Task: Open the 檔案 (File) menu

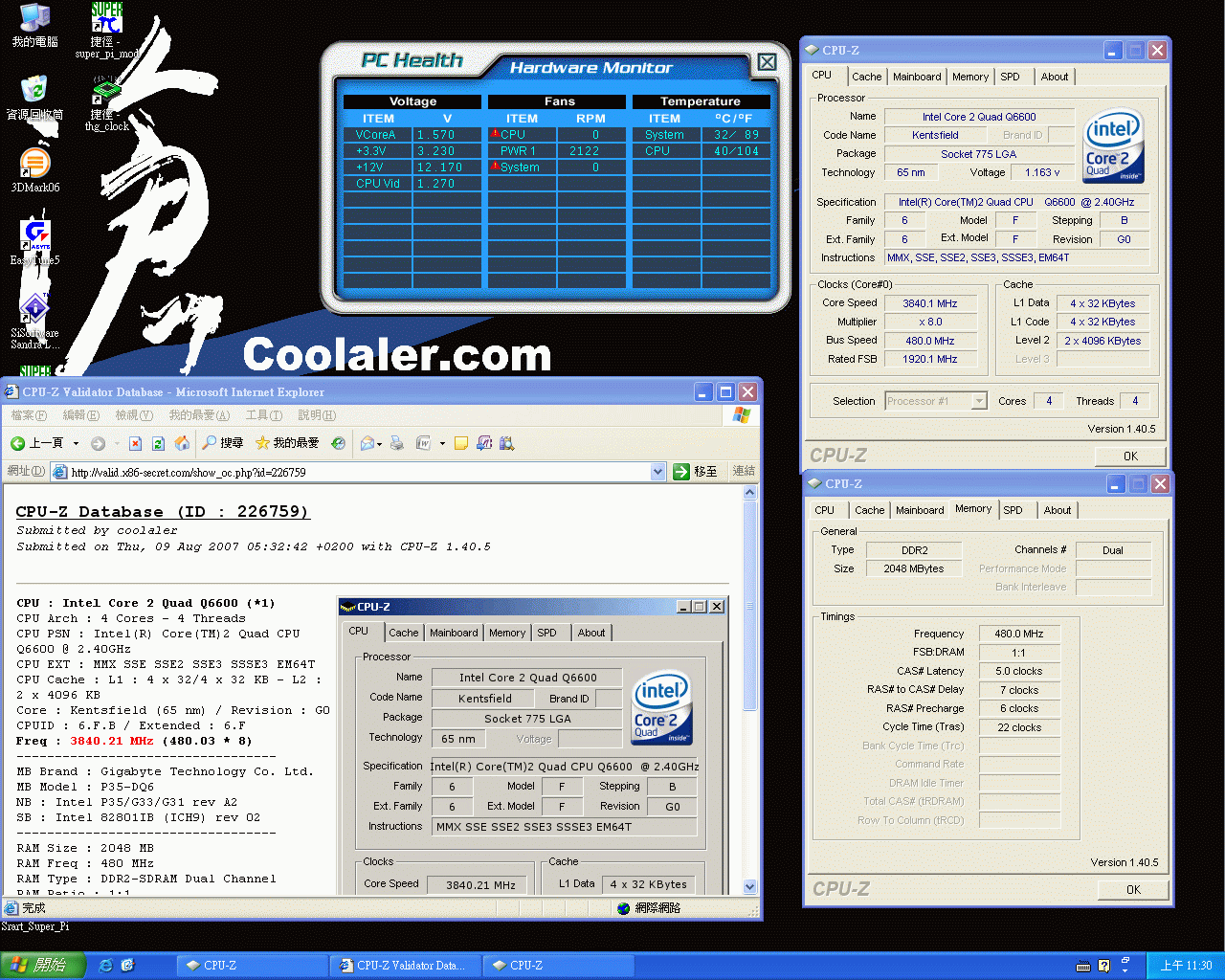Action: 29,415
